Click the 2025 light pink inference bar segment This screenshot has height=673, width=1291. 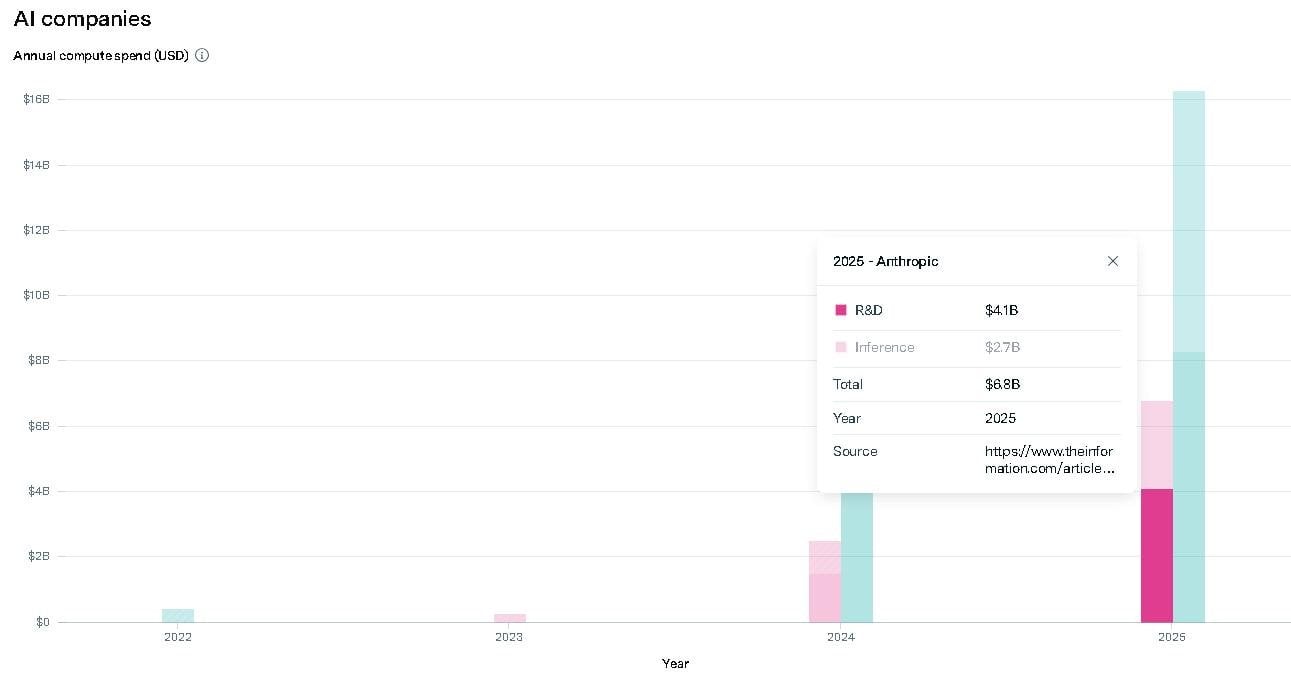(1156, 445)
